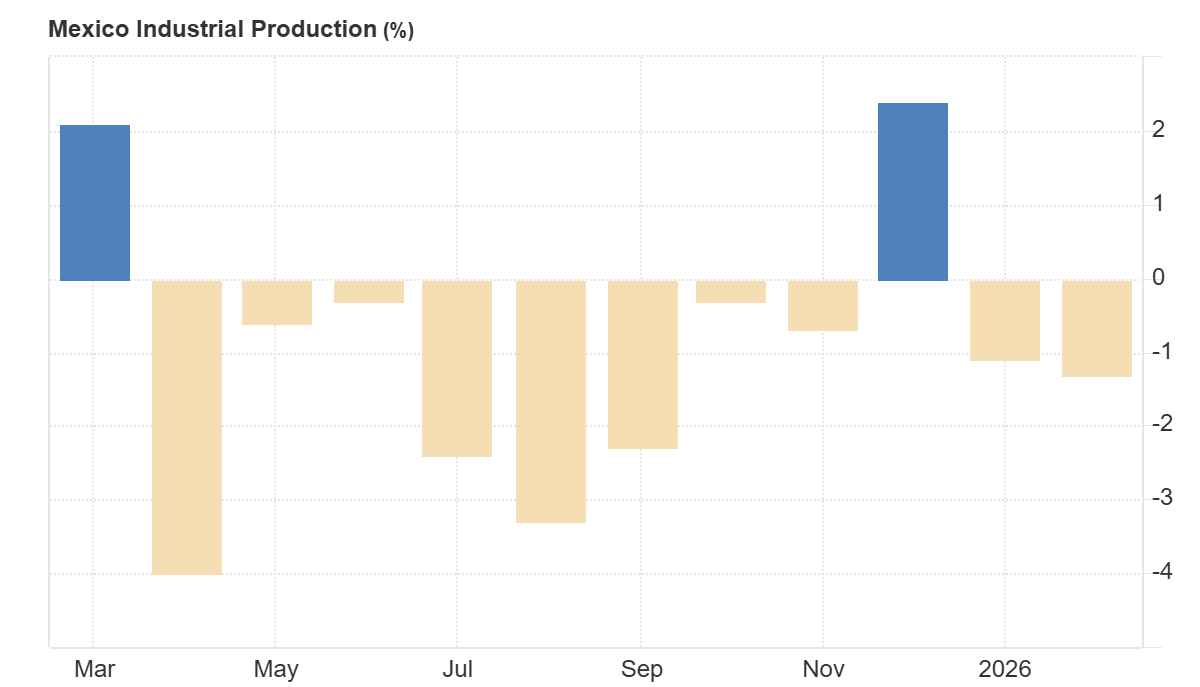Select the Sep x-axis label
Screen dimensions: 1200x687
click(641, 669)
